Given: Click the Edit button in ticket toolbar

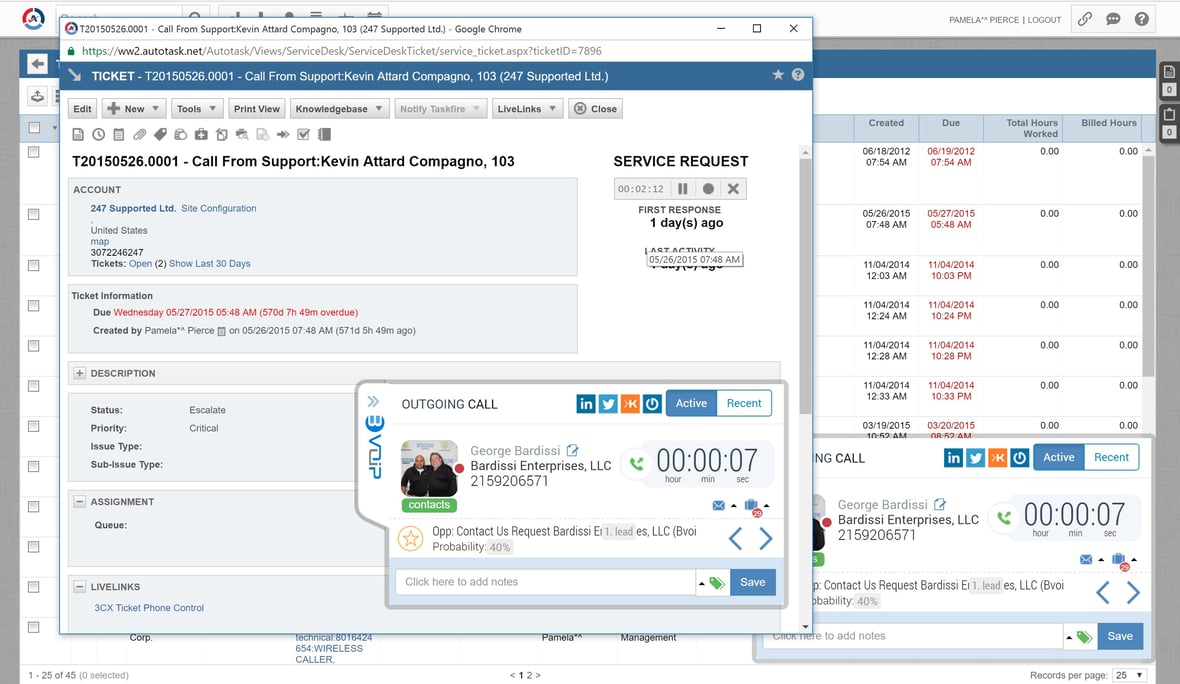Looking at the screenshot, I should click(x=82, y=109).
